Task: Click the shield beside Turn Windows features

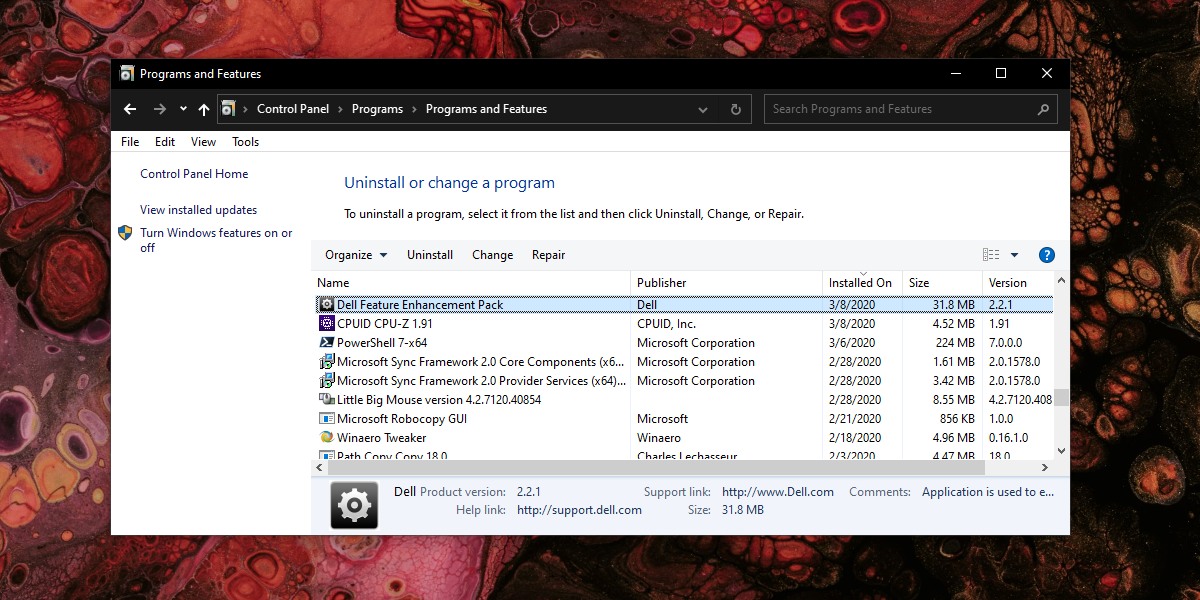Action: coord(125,232)
